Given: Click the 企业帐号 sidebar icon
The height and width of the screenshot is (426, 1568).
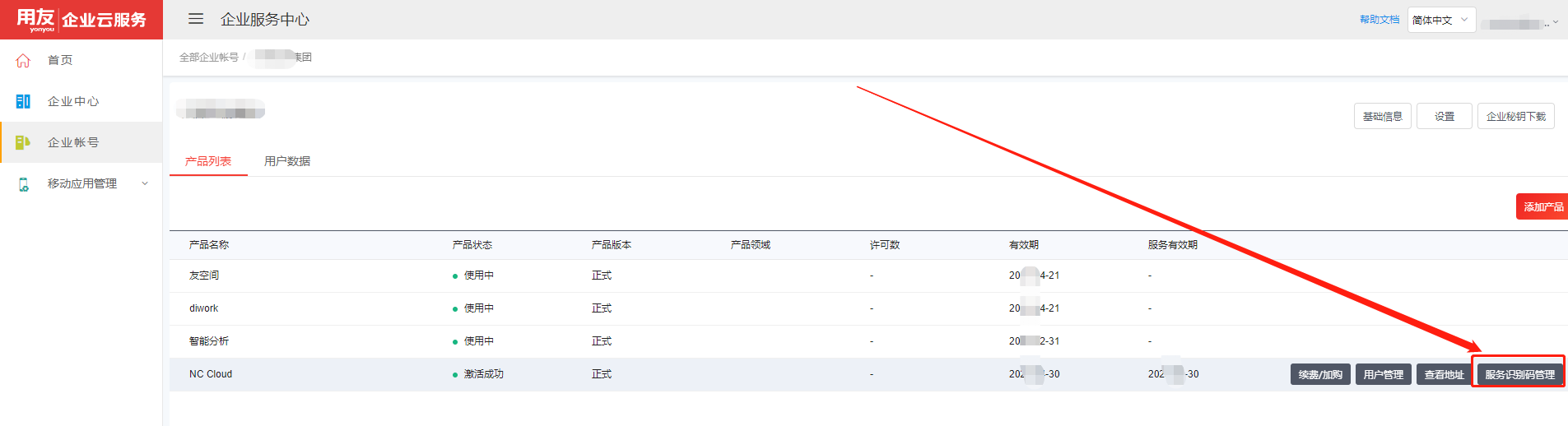Looking at the screenshot, I should 23,142.
